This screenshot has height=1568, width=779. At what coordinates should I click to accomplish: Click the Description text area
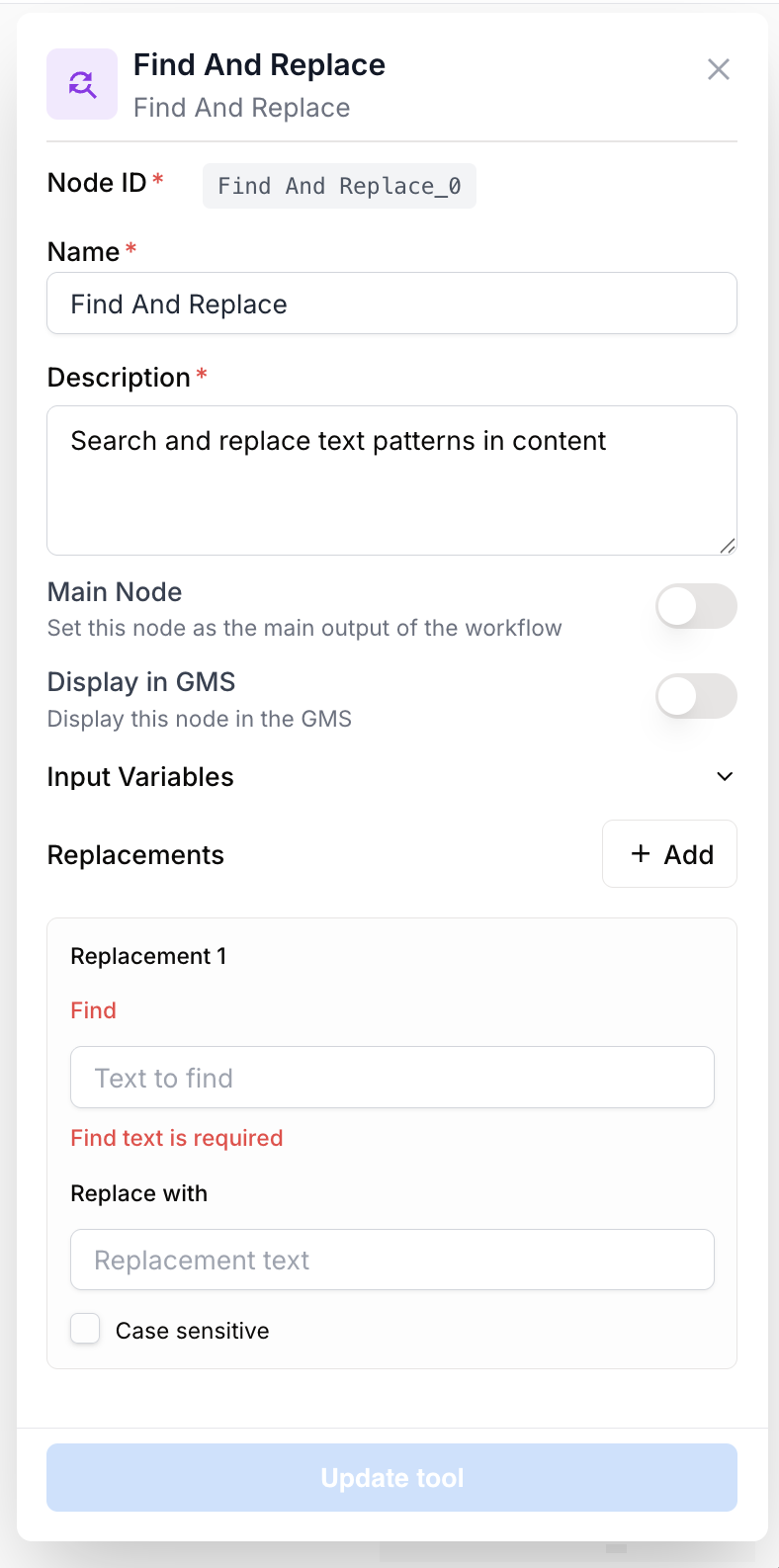pos(391,479)
